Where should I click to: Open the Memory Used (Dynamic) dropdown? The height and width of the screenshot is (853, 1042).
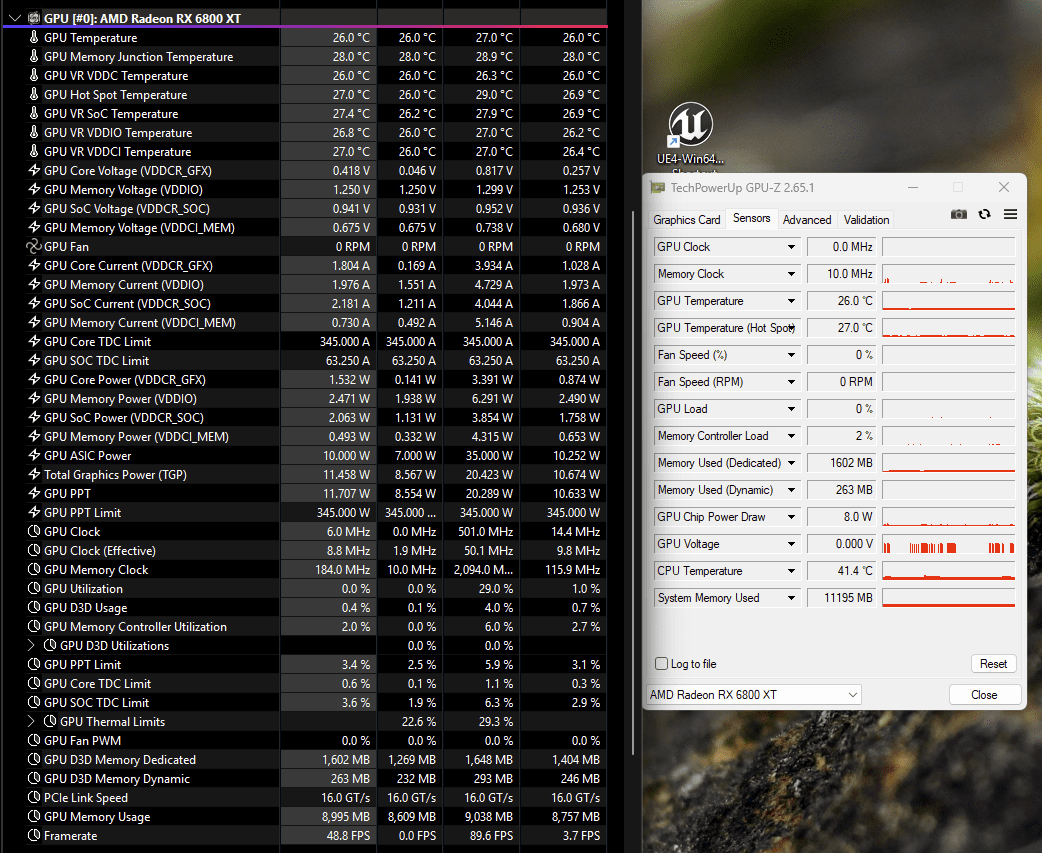pos(791,490)
